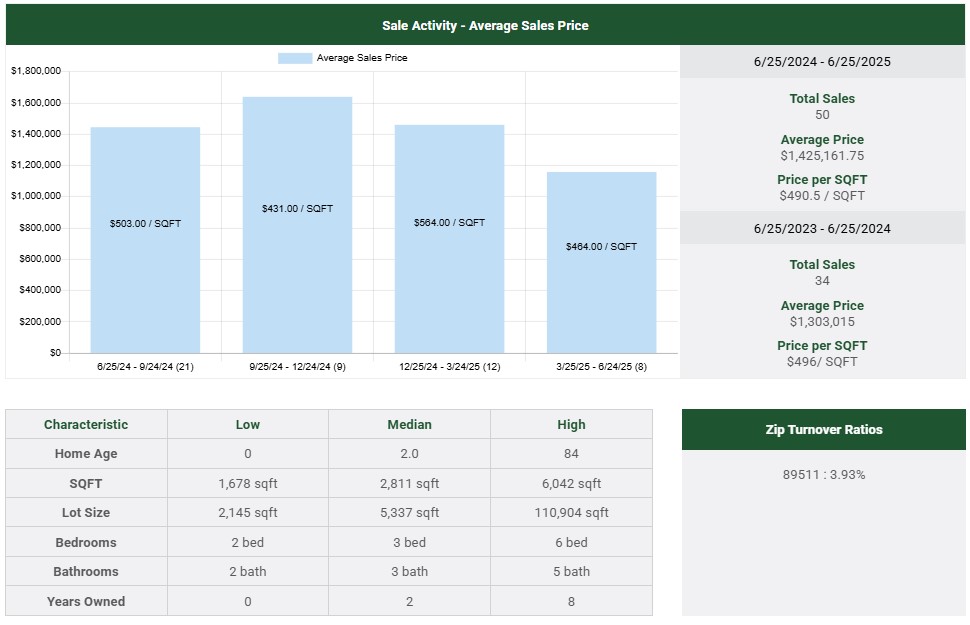The width and height of the screenshot is (970, 625).
Task: Click the Average Sales Price legend text
Action: coord(362,58)
